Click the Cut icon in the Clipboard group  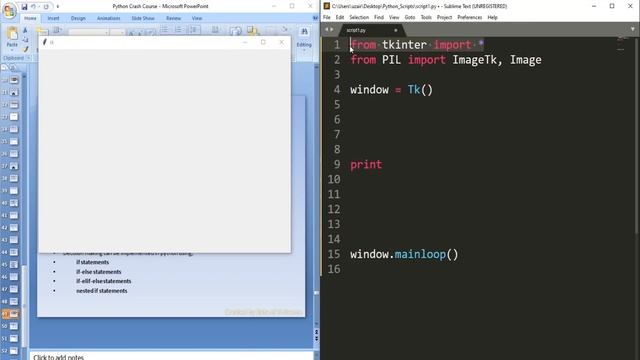coord(25,31)
